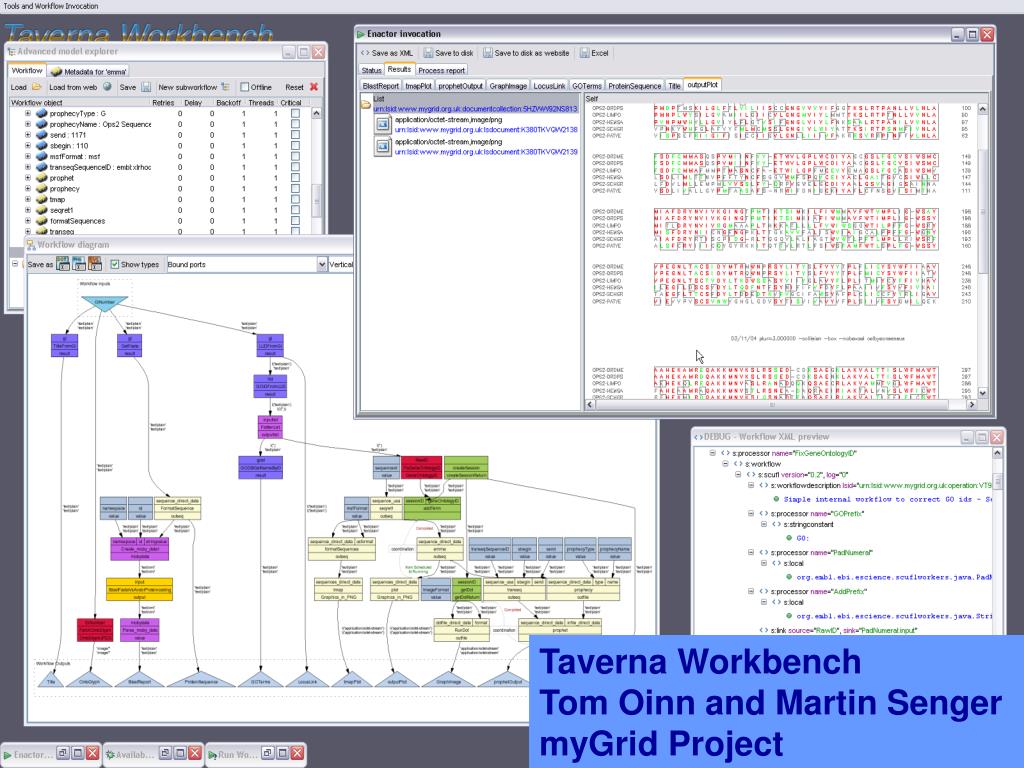Expand the transeqSequenceID tree node
Viewport: 1024px width, 768px height.
point(27,167)
